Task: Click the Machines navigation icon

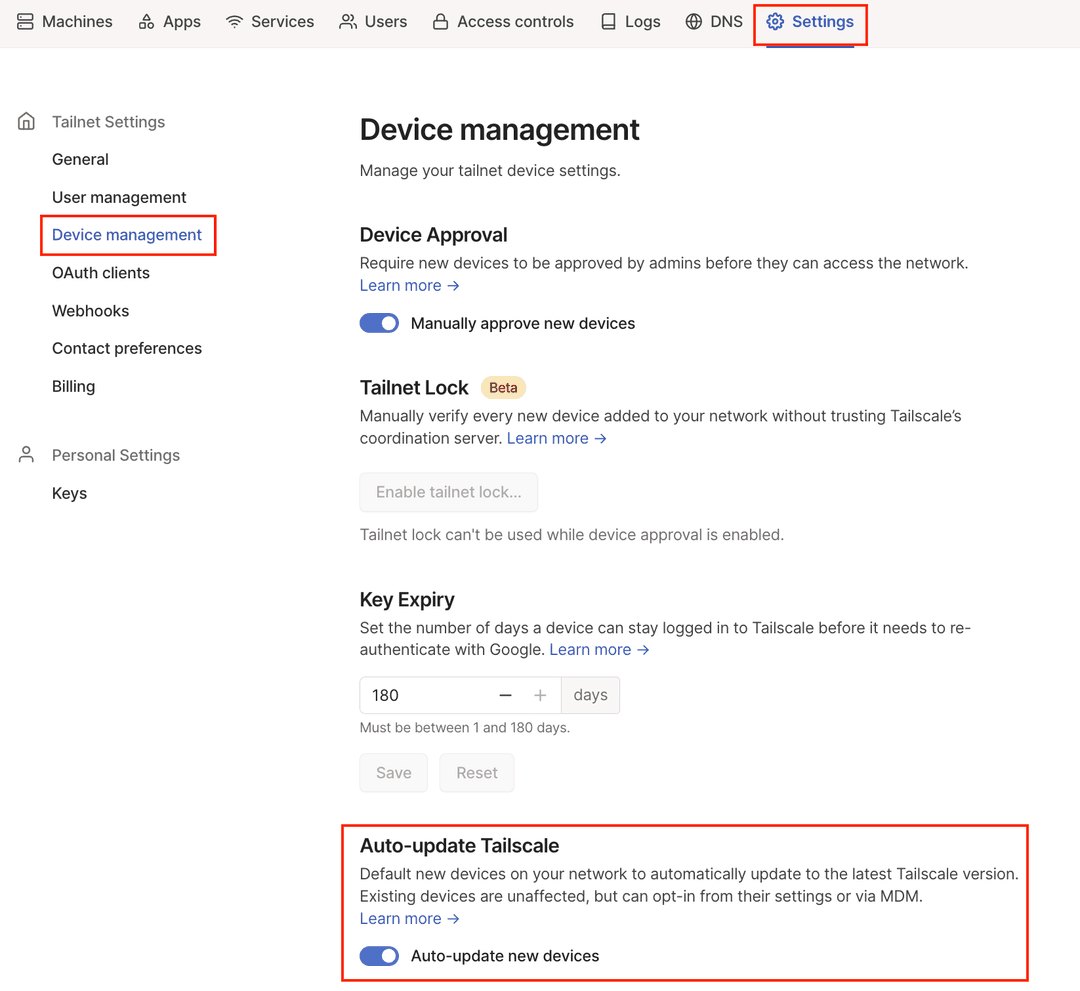Action: point(26,21)
